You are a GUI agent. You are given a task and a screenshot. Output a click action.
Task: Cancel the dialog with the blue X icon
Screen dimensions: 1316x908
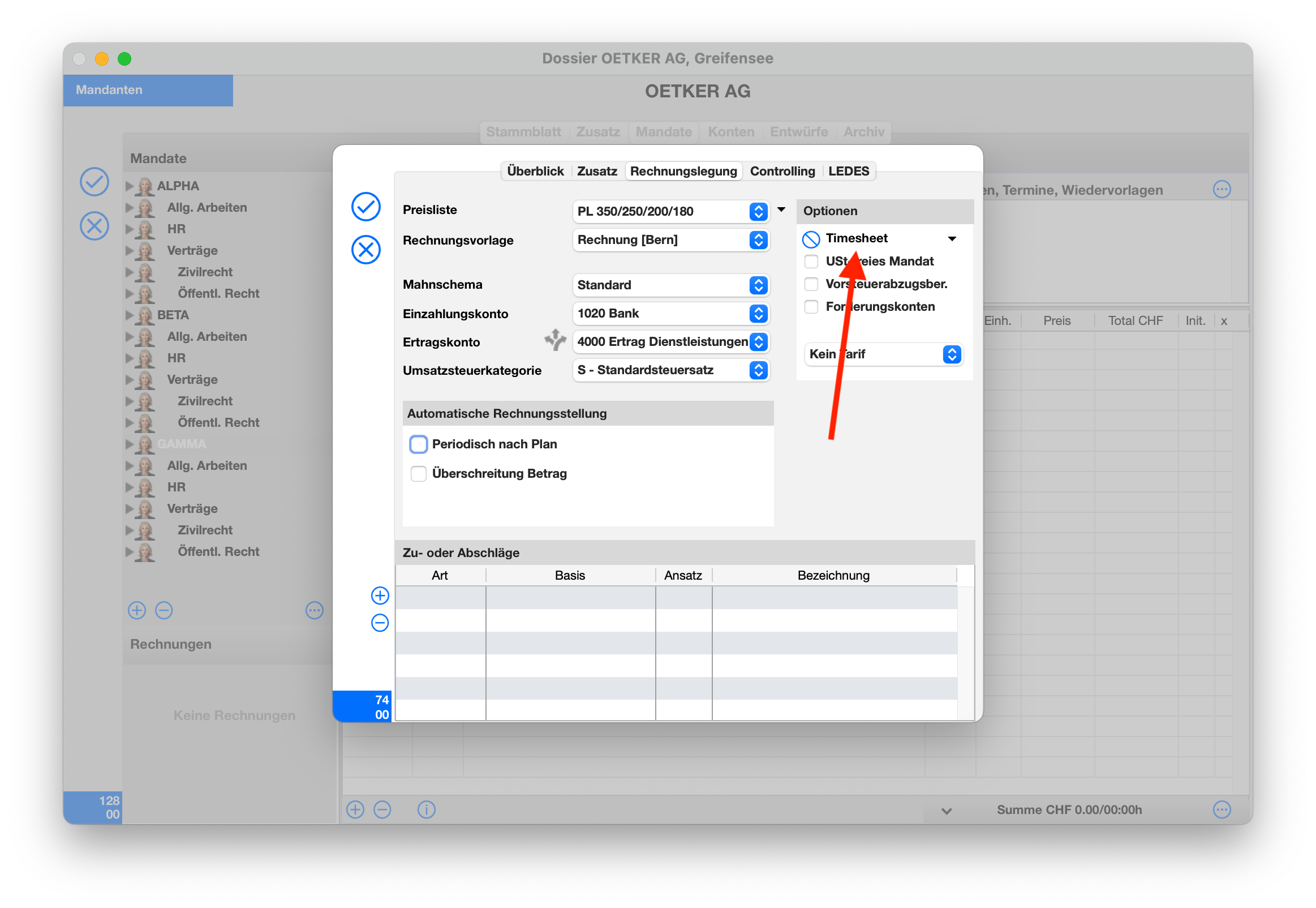pos(365,250)
